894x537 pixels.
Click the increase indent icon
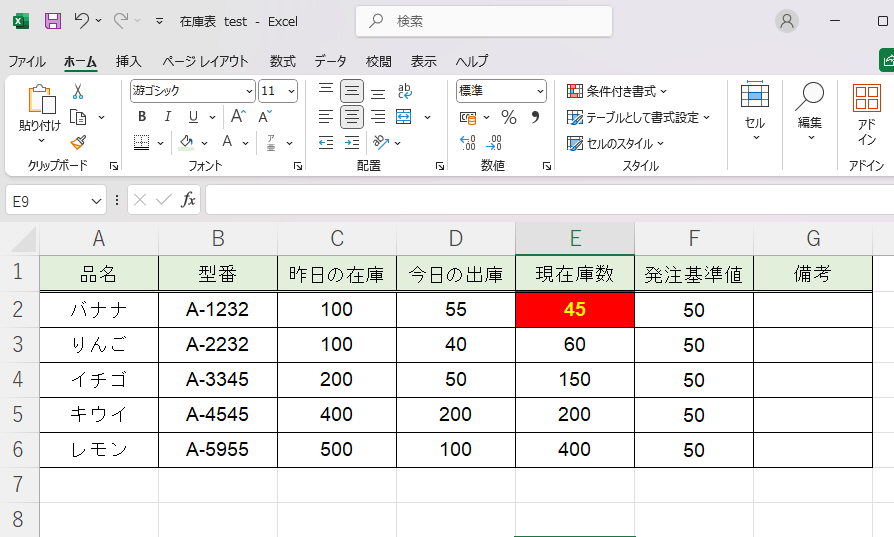click(352, 143)
